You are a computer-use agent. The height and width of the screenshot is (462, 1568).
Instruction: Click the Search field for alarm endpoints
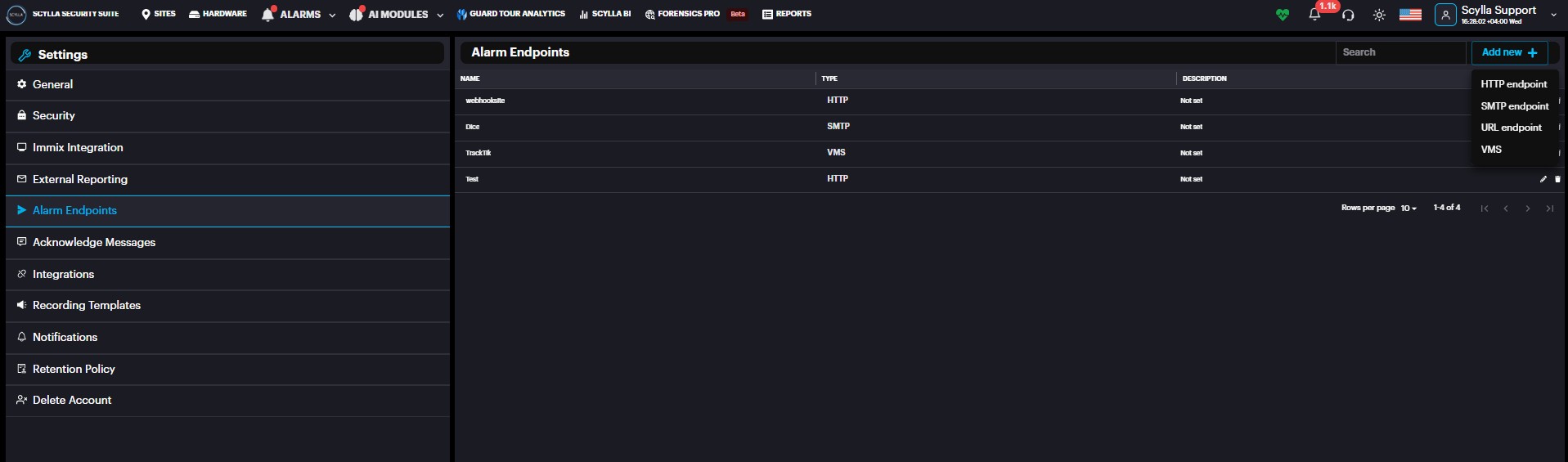coord(1400,52)
